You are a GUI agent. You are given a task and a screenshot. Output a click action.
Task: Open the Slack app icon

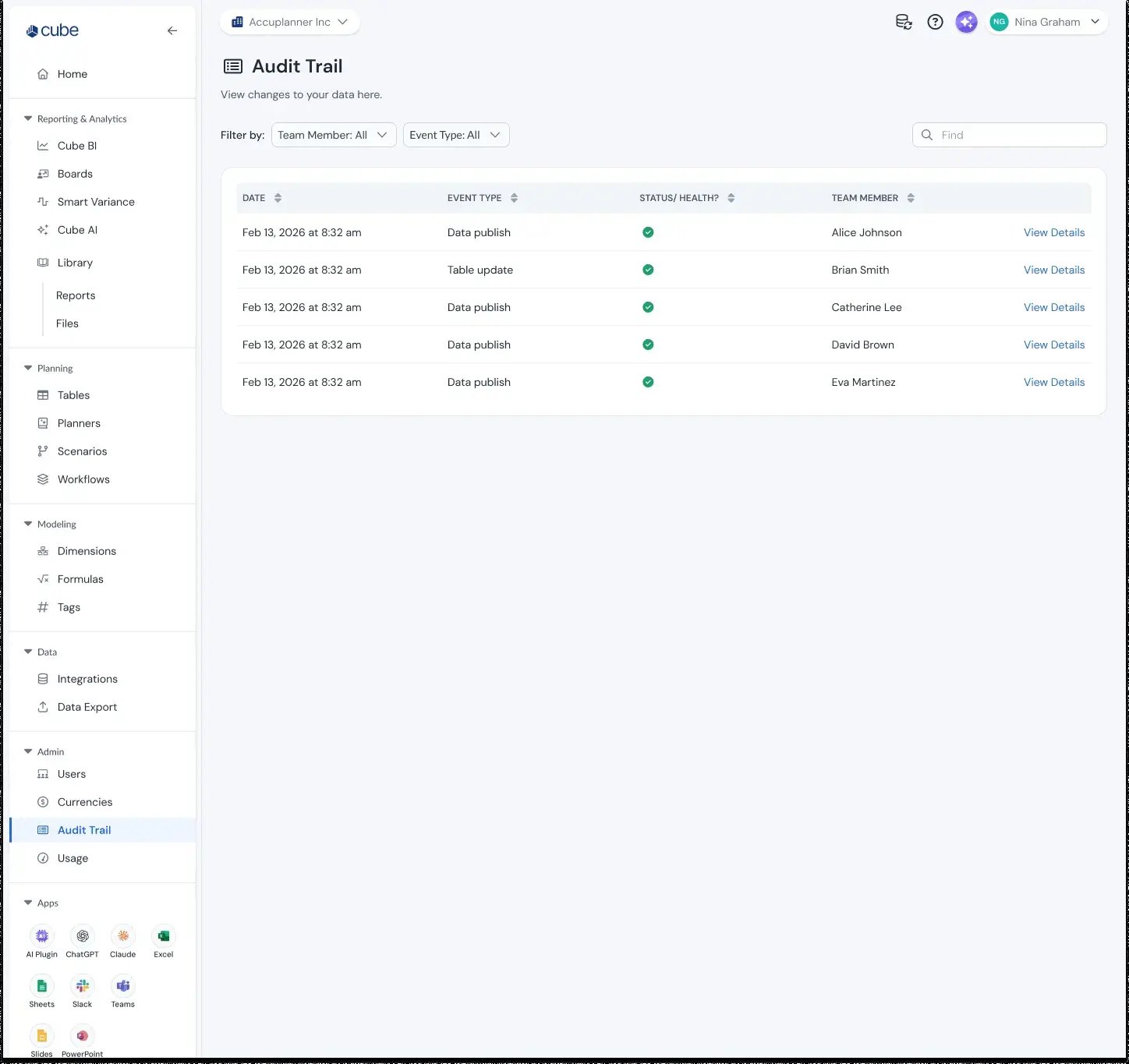pos(83,985)
